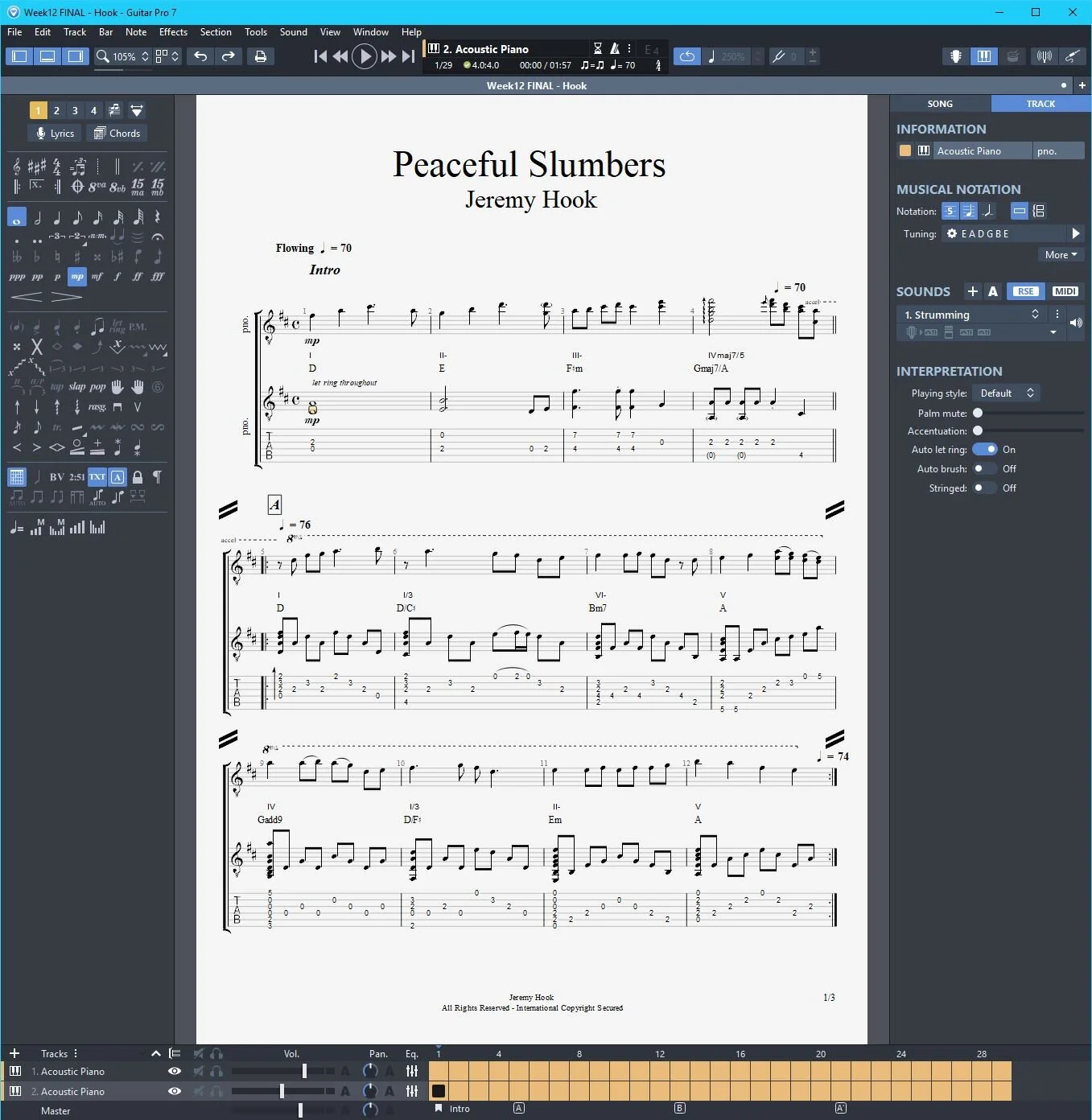
Task: Adjust the Palm mute slider
Action: [1028, 413]
